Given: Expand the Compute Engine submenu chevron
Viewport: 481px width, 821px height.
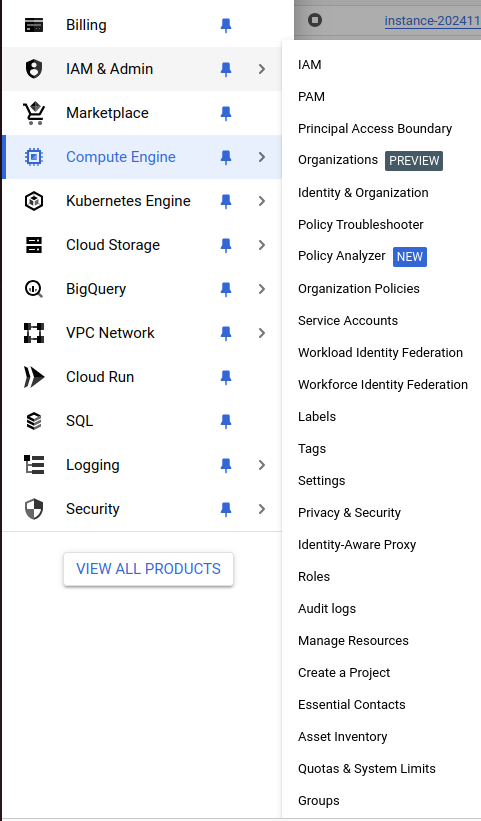Looking at the screenshot, I should point(262,157).
